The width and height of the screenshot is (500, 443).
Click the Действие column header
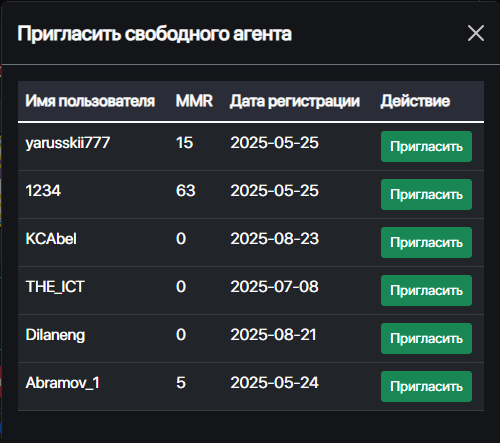pyautogui.click(x=415, y=101)
